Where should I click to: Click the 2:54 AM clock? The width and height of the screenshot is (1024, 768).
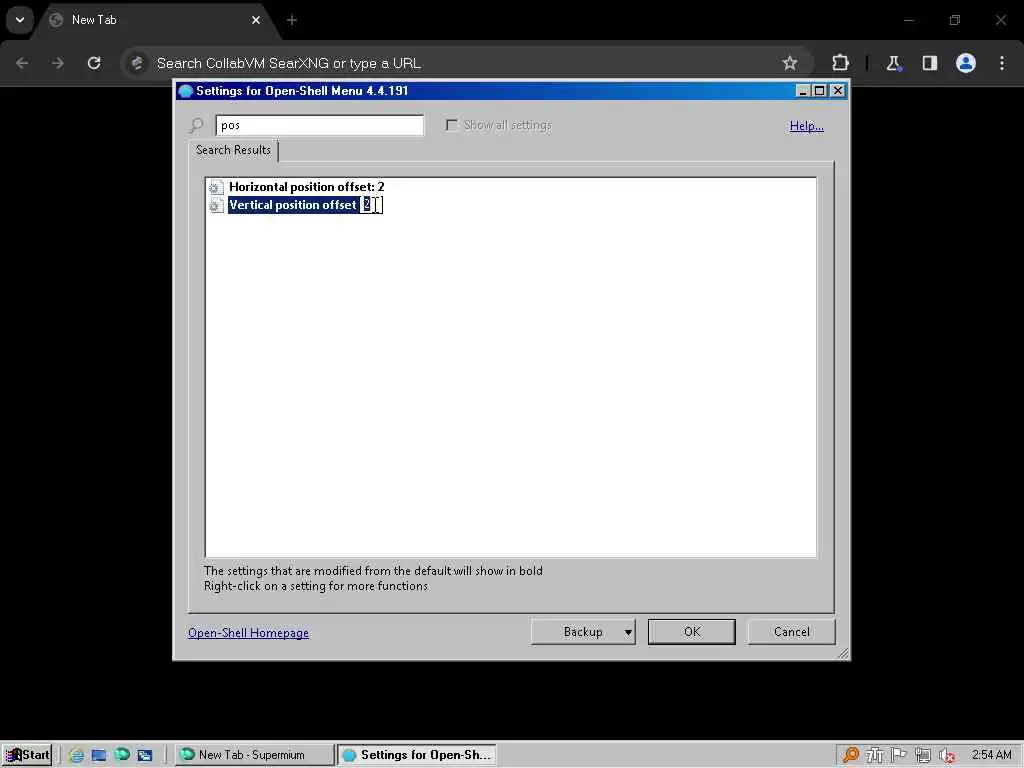coord(991,755)
